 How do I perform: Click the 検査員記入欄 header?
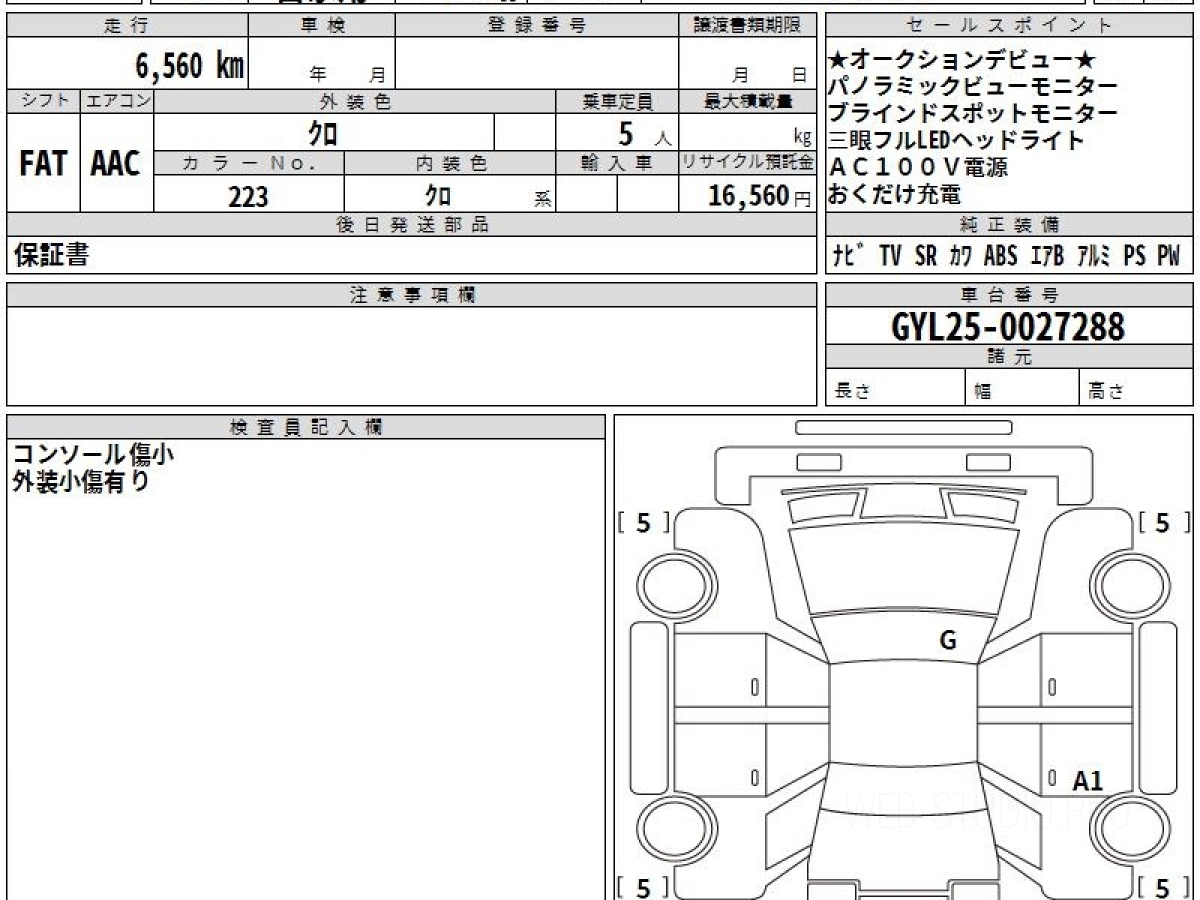[306, 427]
